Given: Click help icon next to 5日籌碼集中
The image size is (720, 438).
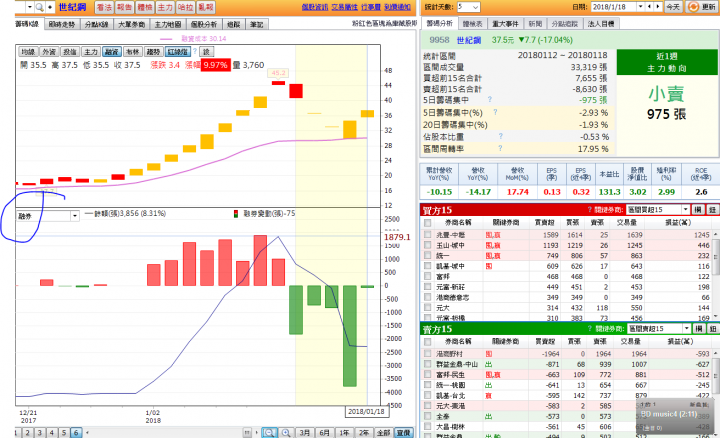Looking at the screenshot, I should click(489, 99).
